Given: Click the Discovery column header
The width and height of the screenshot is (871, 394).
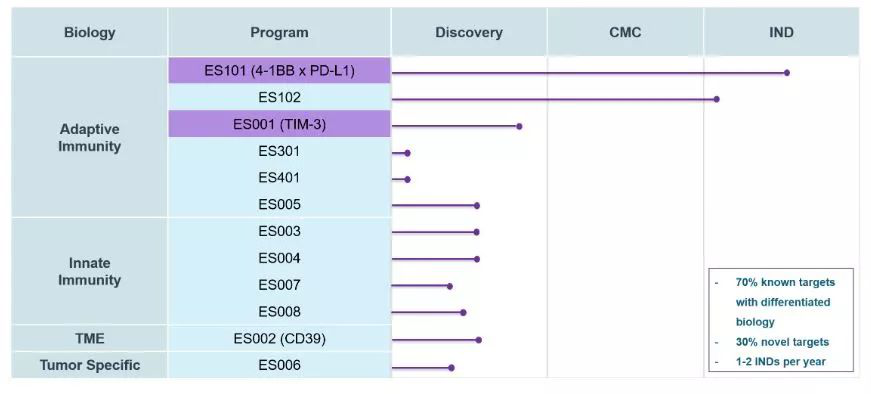Looking at the screenshot, I should tap(469, 32).
